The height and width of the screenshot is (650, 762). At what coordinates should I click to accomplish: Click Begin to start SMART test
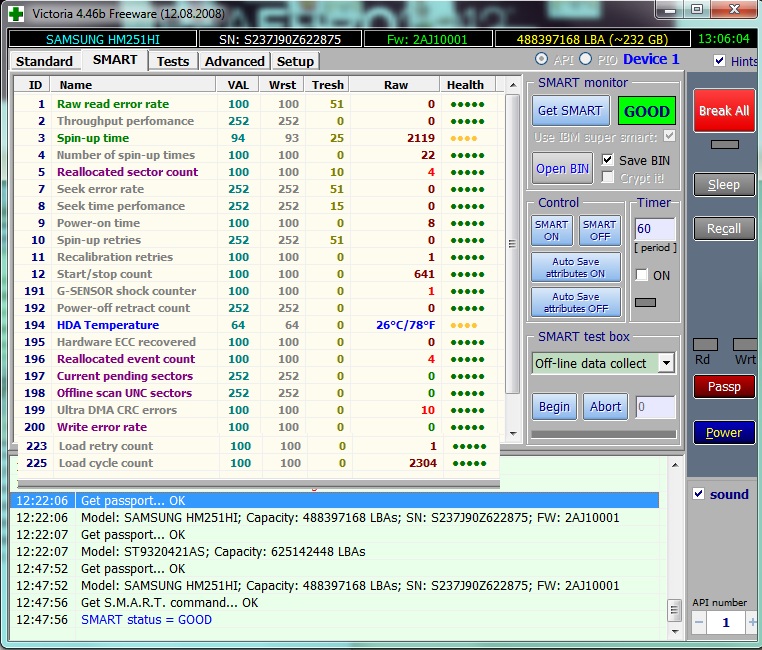point(554,407)
